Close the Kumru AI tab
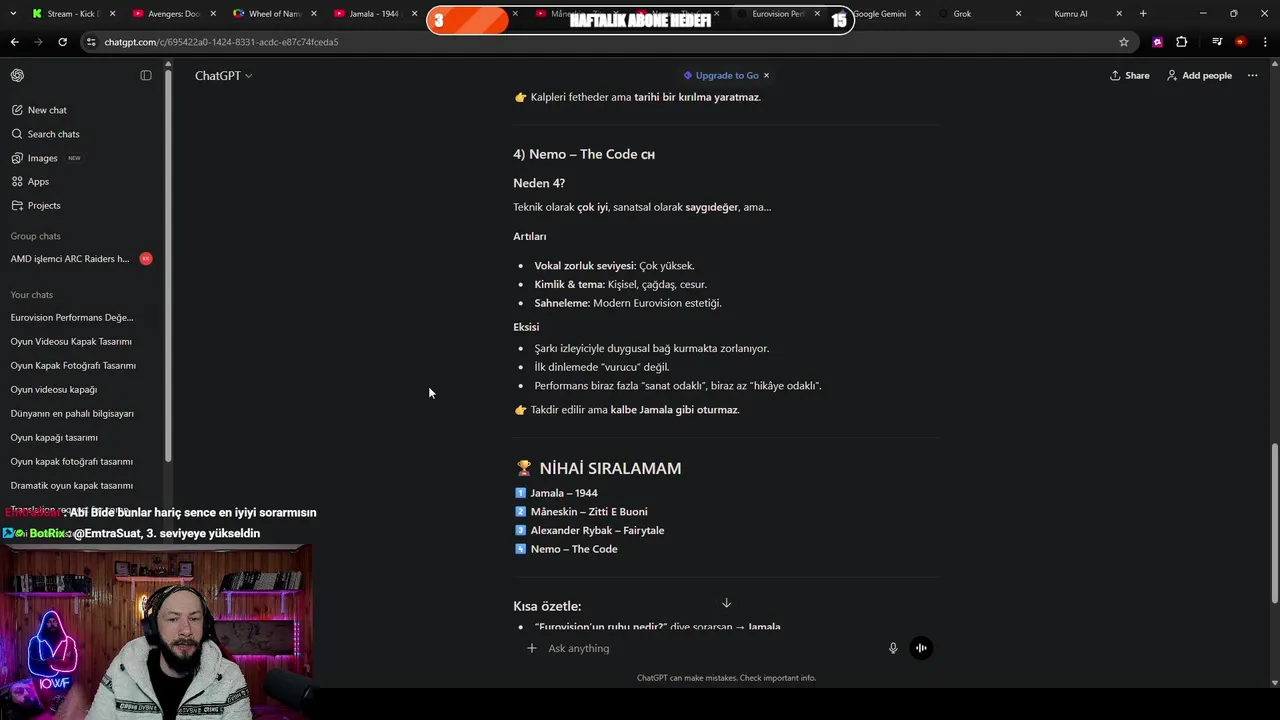 click(x=1119, y=14)
